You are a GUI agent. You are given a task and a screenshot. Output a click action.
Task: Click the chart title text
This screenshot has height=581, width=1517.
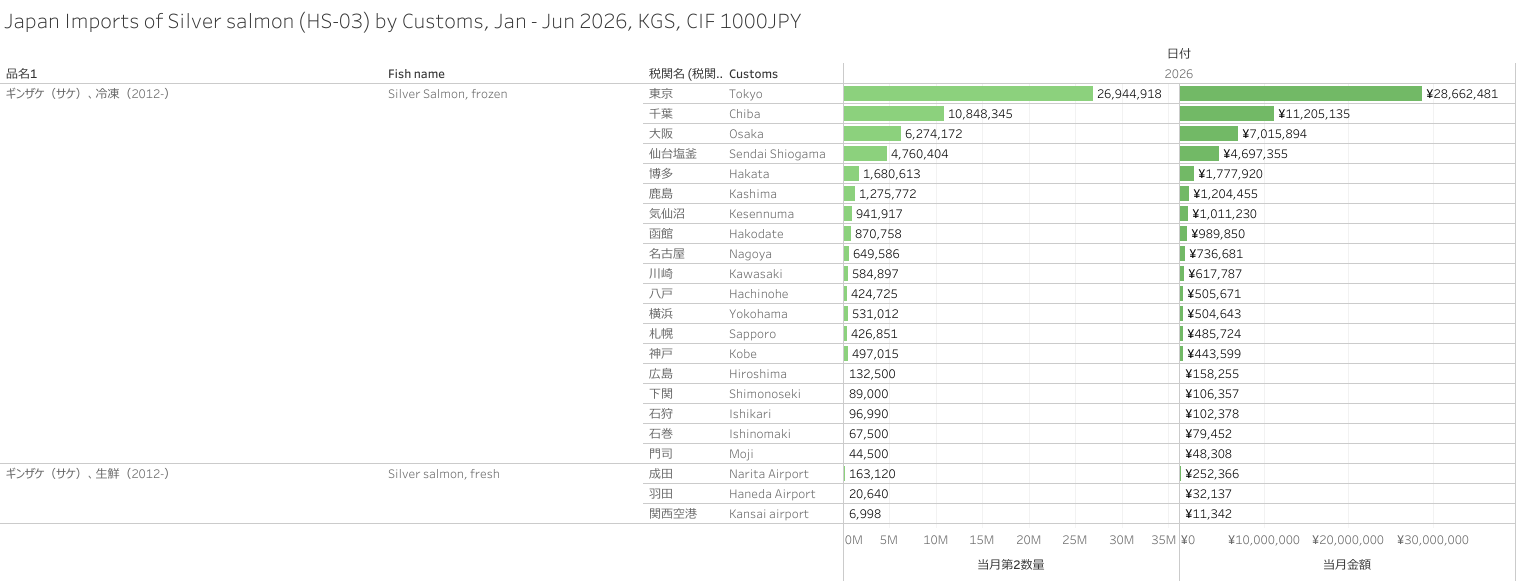coord(402,22)
